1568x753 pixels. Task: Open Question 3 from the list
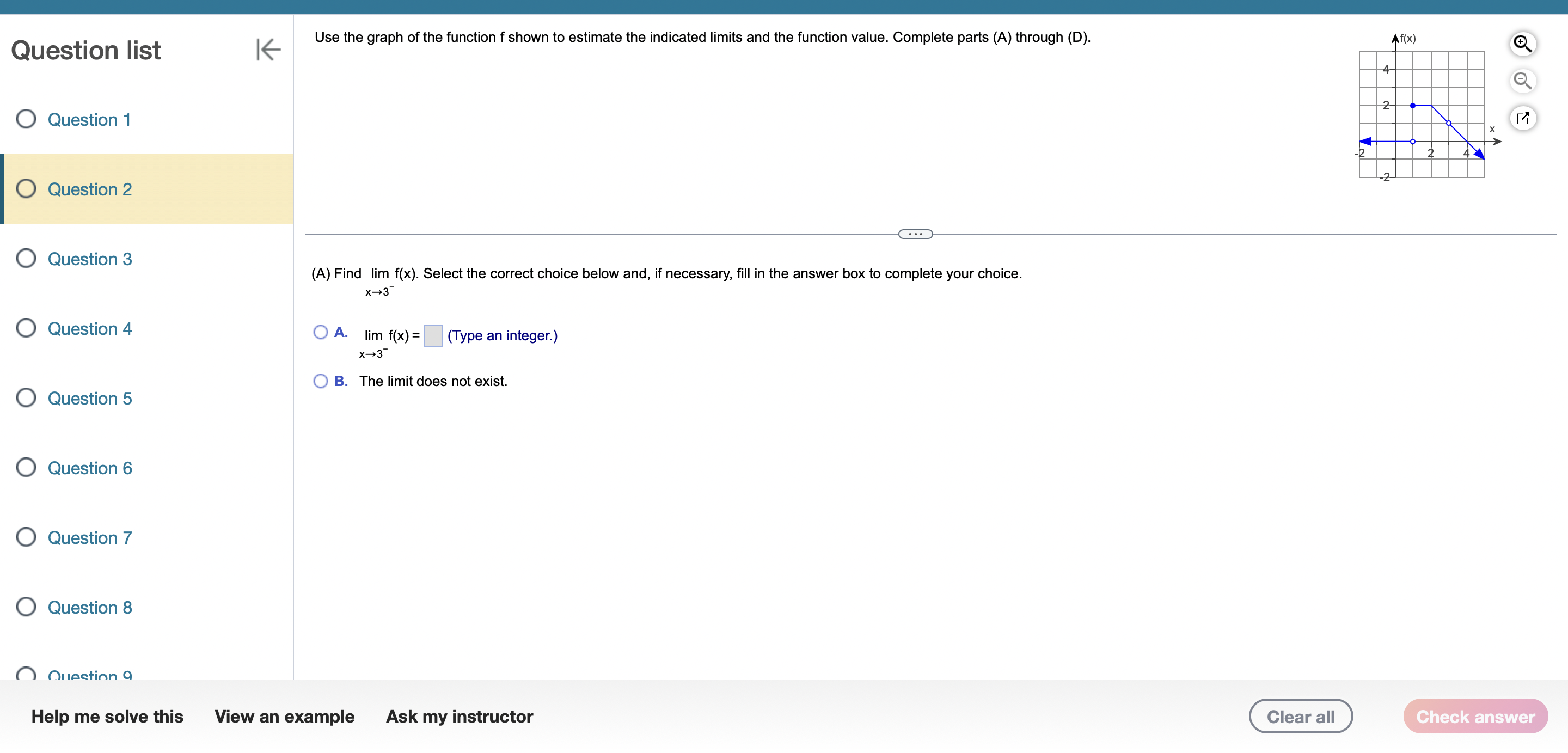tap(89, 259)
